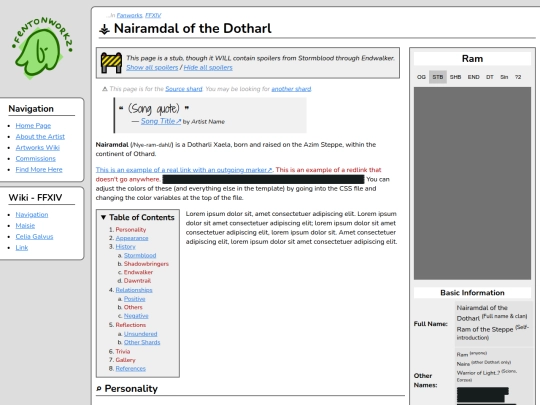Open the Song Title link

click(161, 121)
